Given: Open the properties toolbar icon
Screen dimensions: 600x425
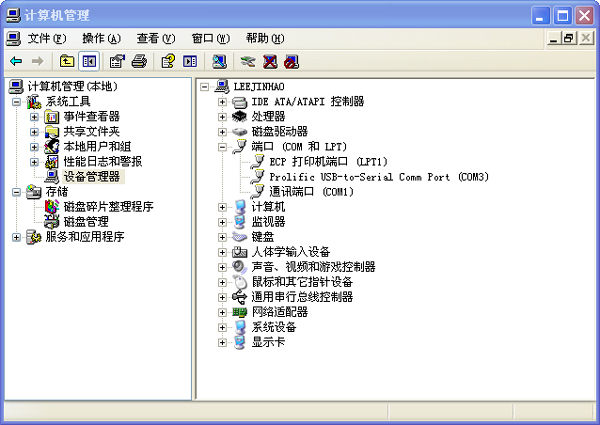Looking at the screenshot, I should [116, 61].
